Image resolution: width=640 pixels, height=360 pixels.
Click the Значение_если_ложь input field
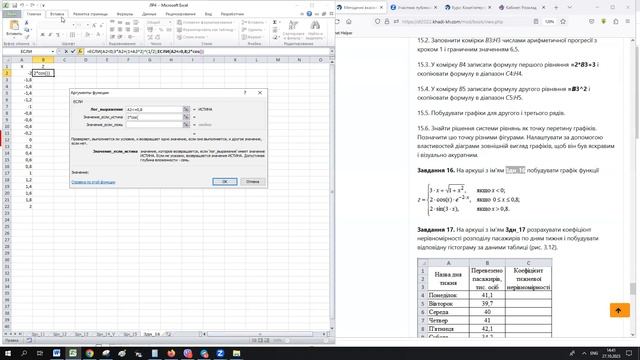(154, 124)
